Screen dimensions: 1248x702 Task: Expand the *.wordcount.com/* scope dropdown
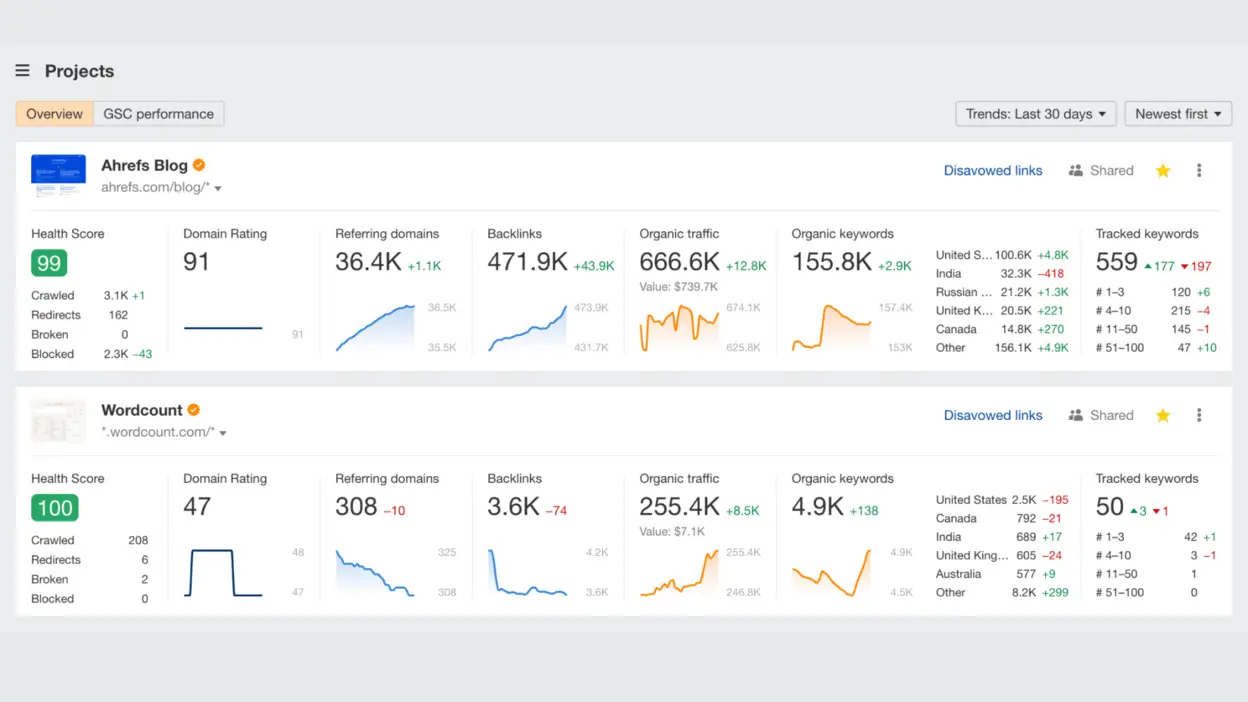(222, 431)
